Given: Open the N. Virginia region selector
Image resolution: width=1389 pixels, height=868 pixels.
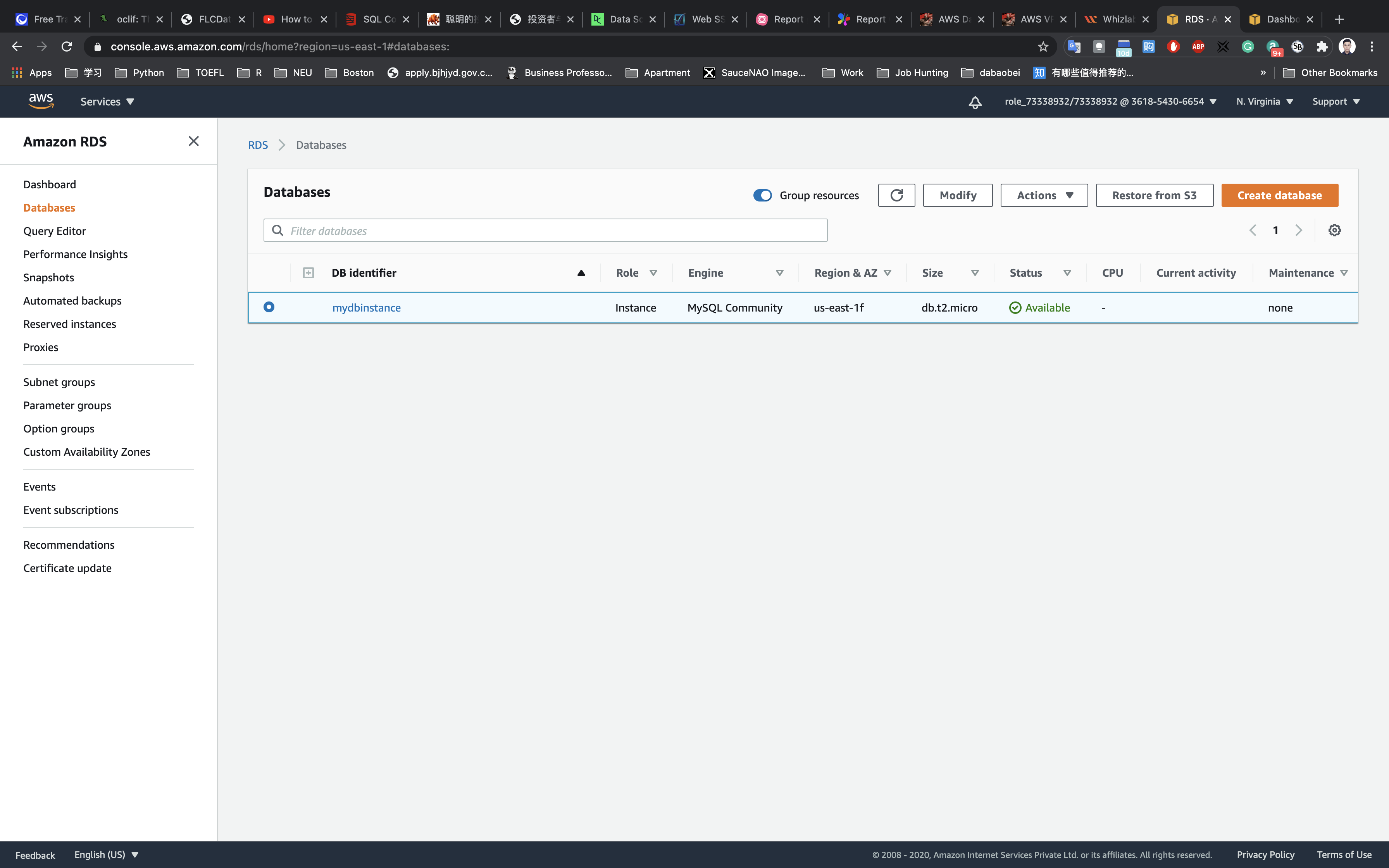Looking at the screenshot, I should (x=1264, y=102).
